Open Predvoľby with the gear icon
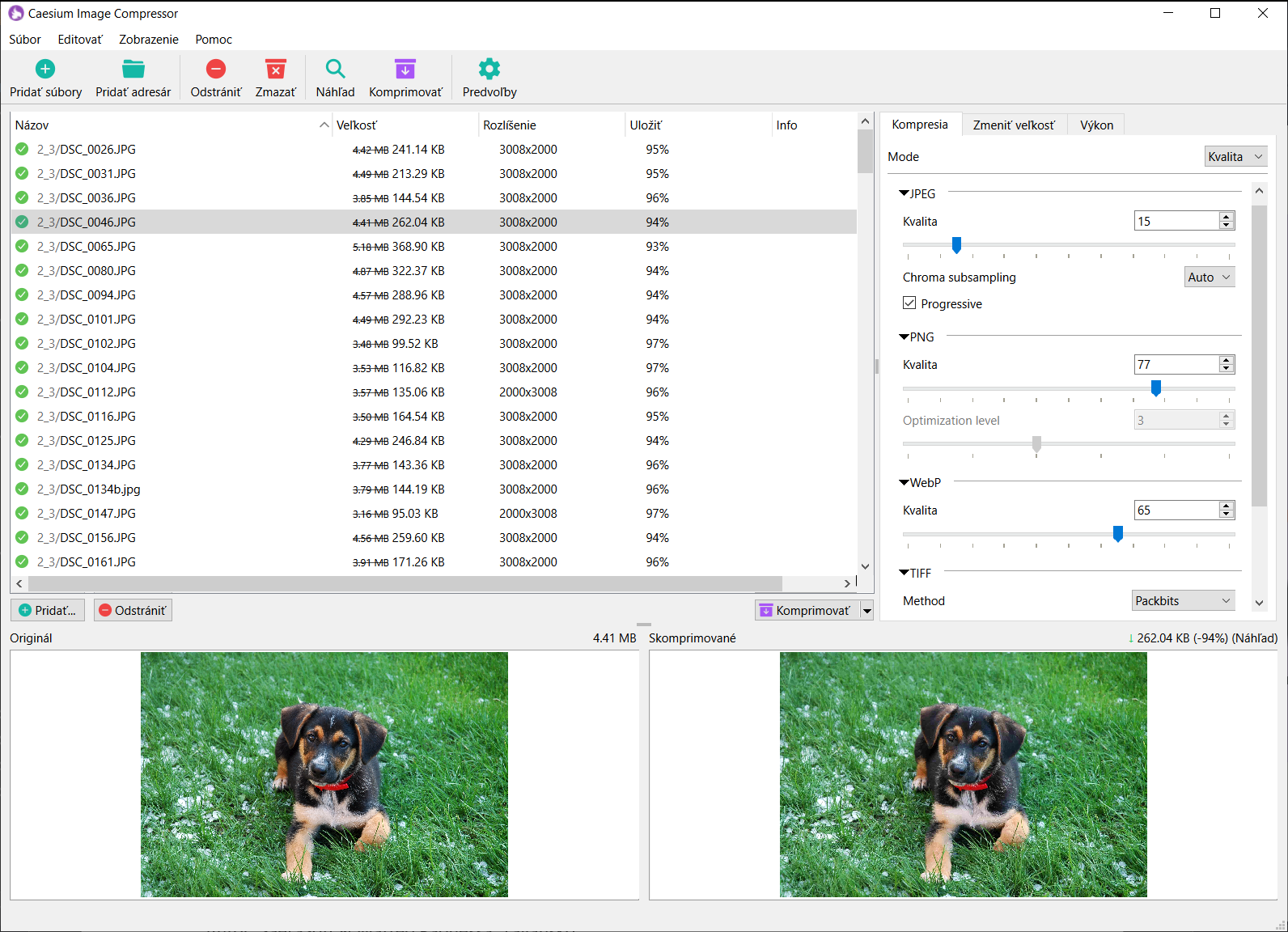 tap(489, 70)
